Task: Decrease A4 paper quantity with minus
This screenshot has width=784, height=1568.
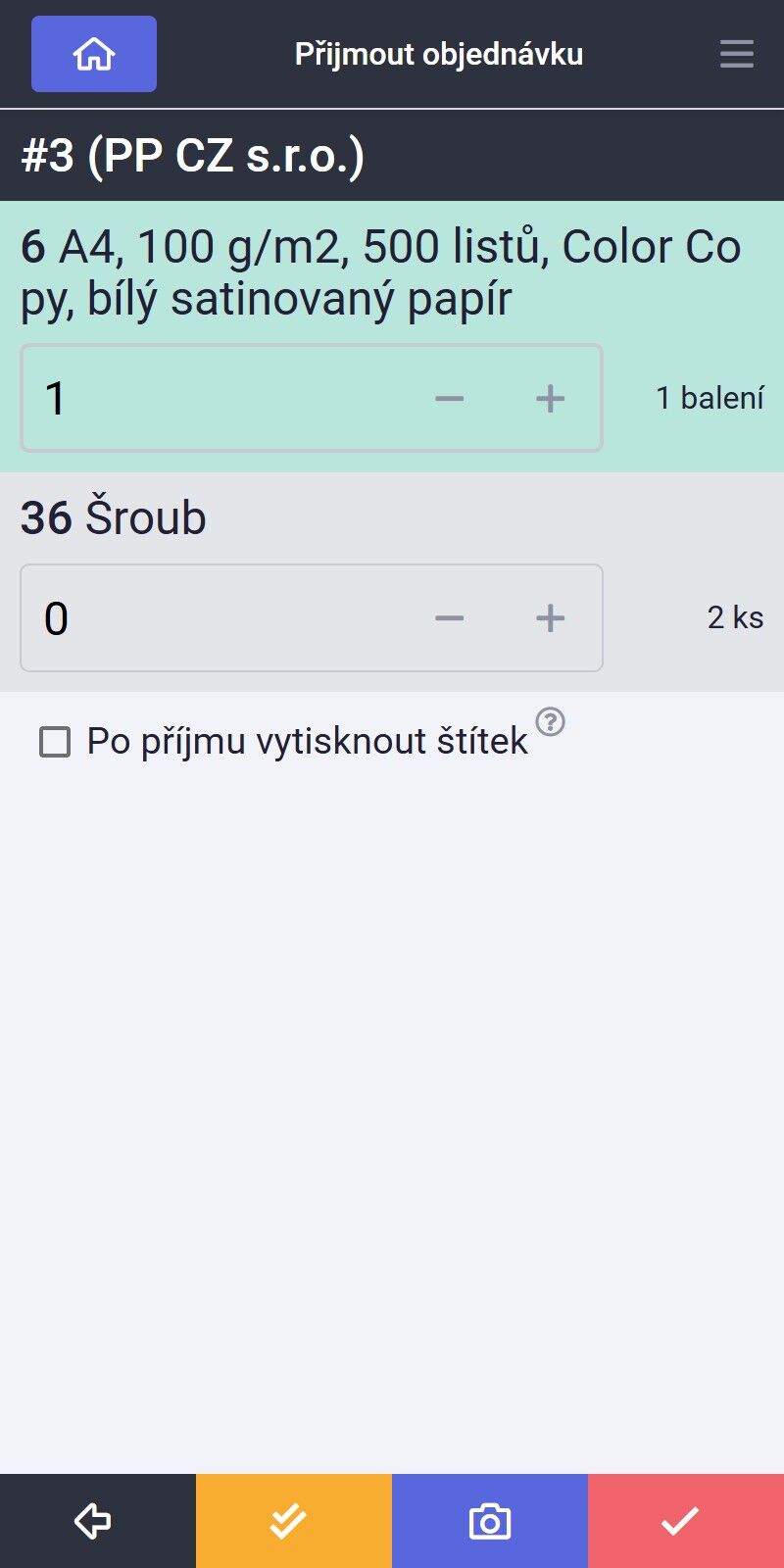Action: click(x=450, y=398)
